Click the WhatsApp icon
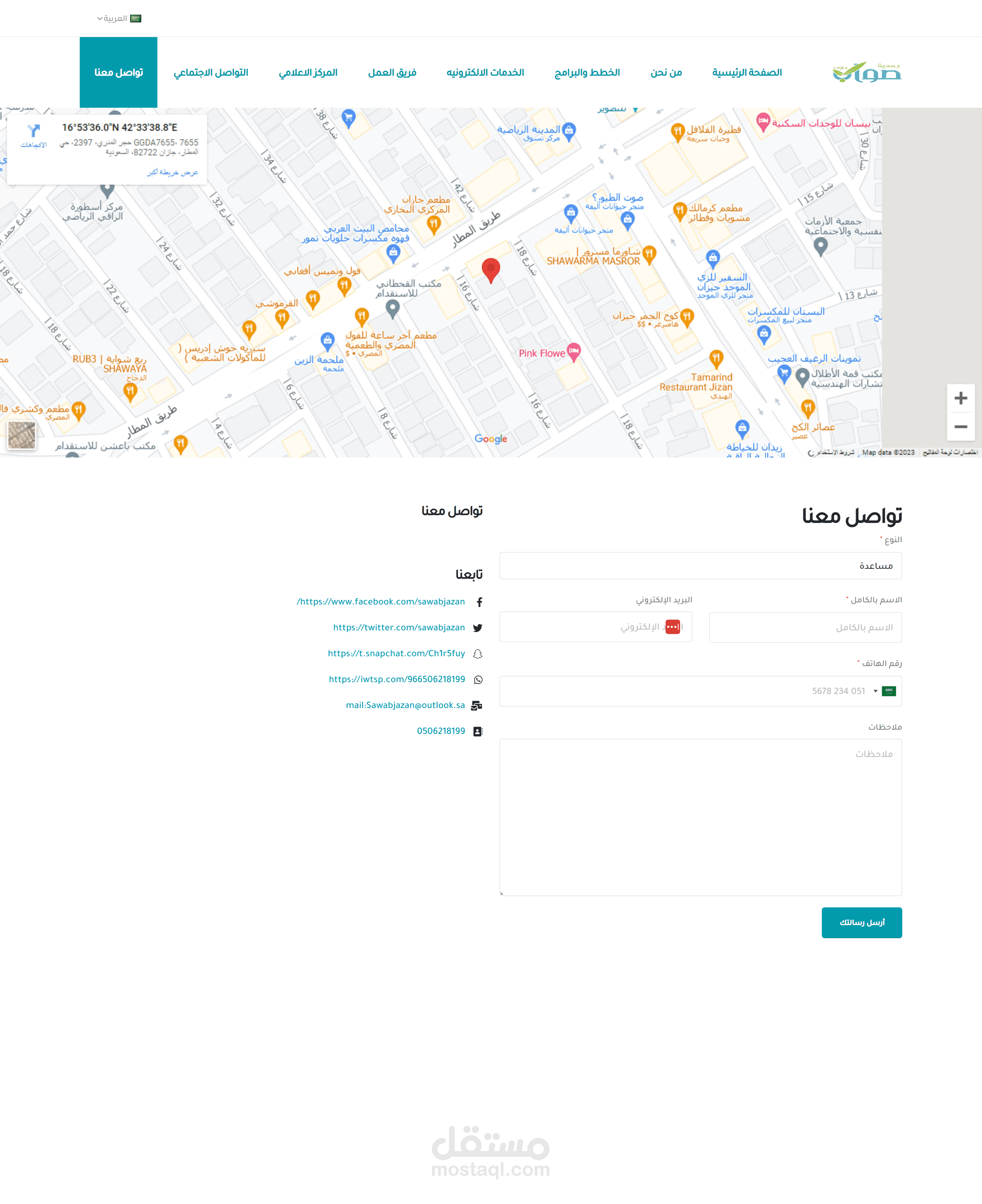The image size is (982, 1204). click(x=478, y=680)
